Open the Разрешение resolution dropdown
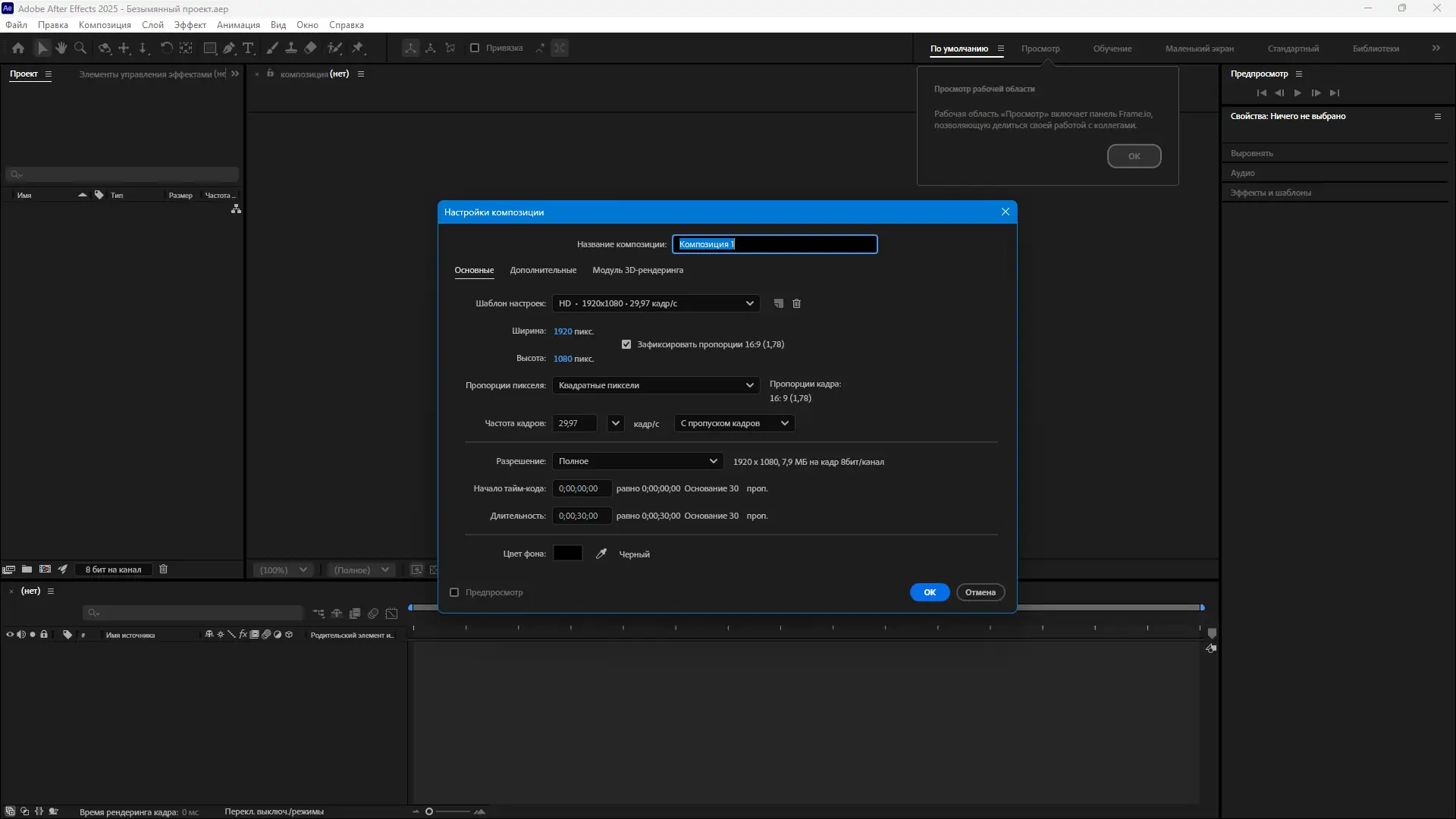The image size is (1456, 819). pos(638,461)
